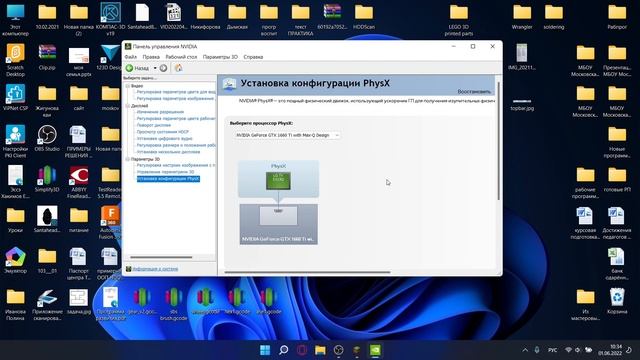Select the Этот компьютер desktop icon
This screenshot has width=640, height=360.
16,20
